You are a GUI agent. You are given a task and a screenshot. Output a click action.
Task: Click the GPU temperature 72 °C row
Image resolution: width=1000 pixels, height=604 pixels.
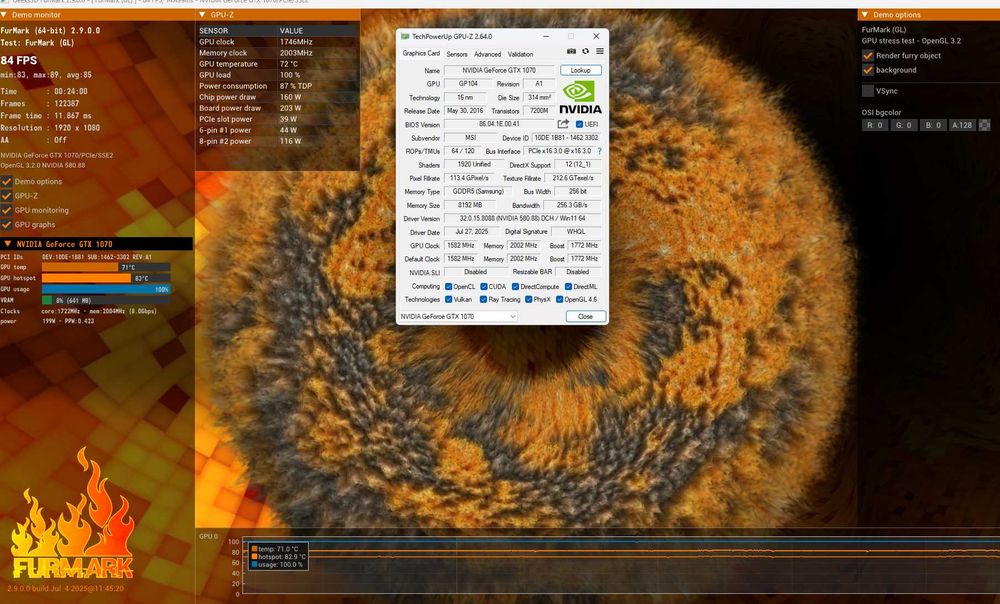tap(277, 64)
